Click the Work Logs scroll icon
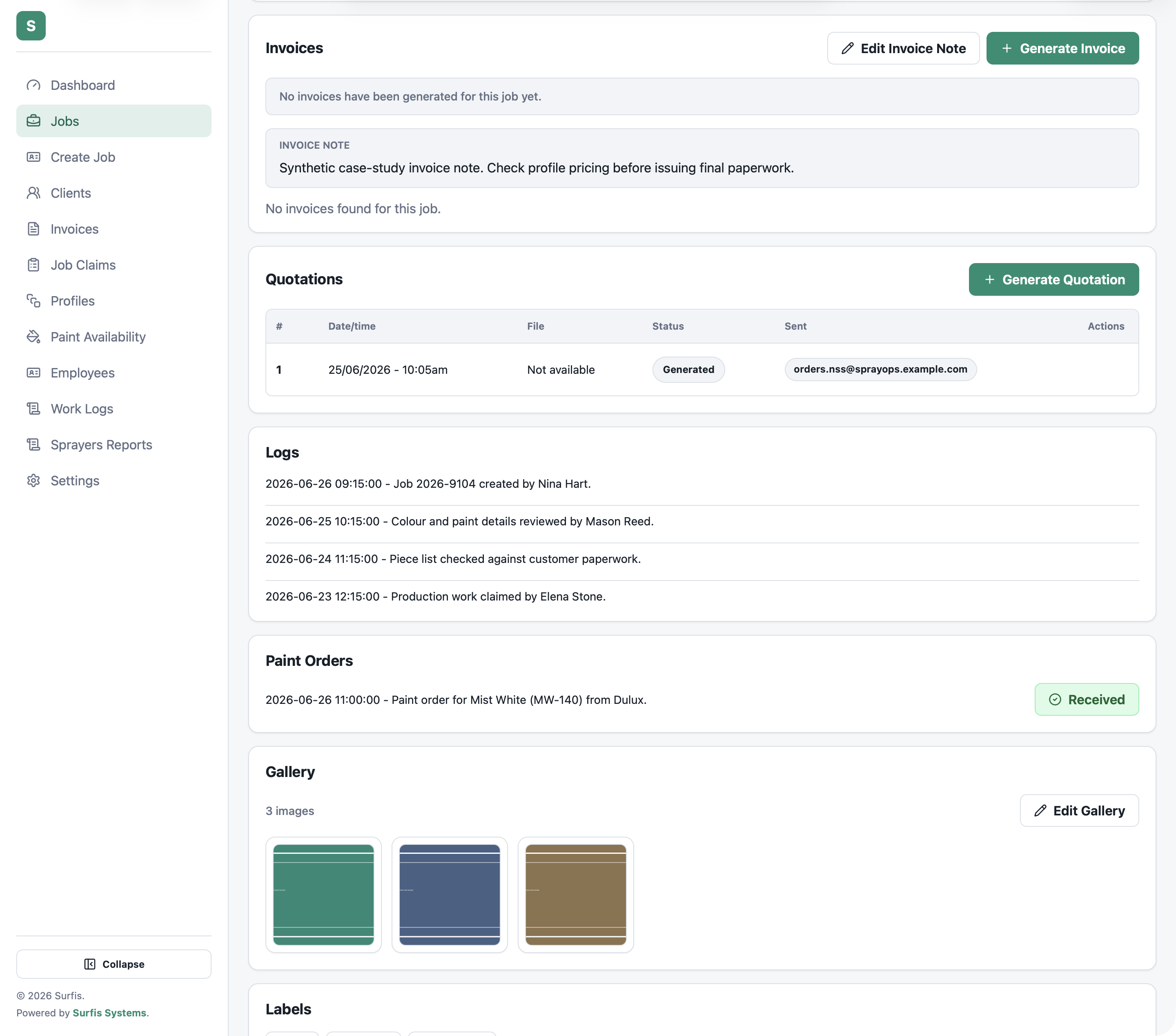This screenshot has height=1036, width=1176. coord(33,409)
